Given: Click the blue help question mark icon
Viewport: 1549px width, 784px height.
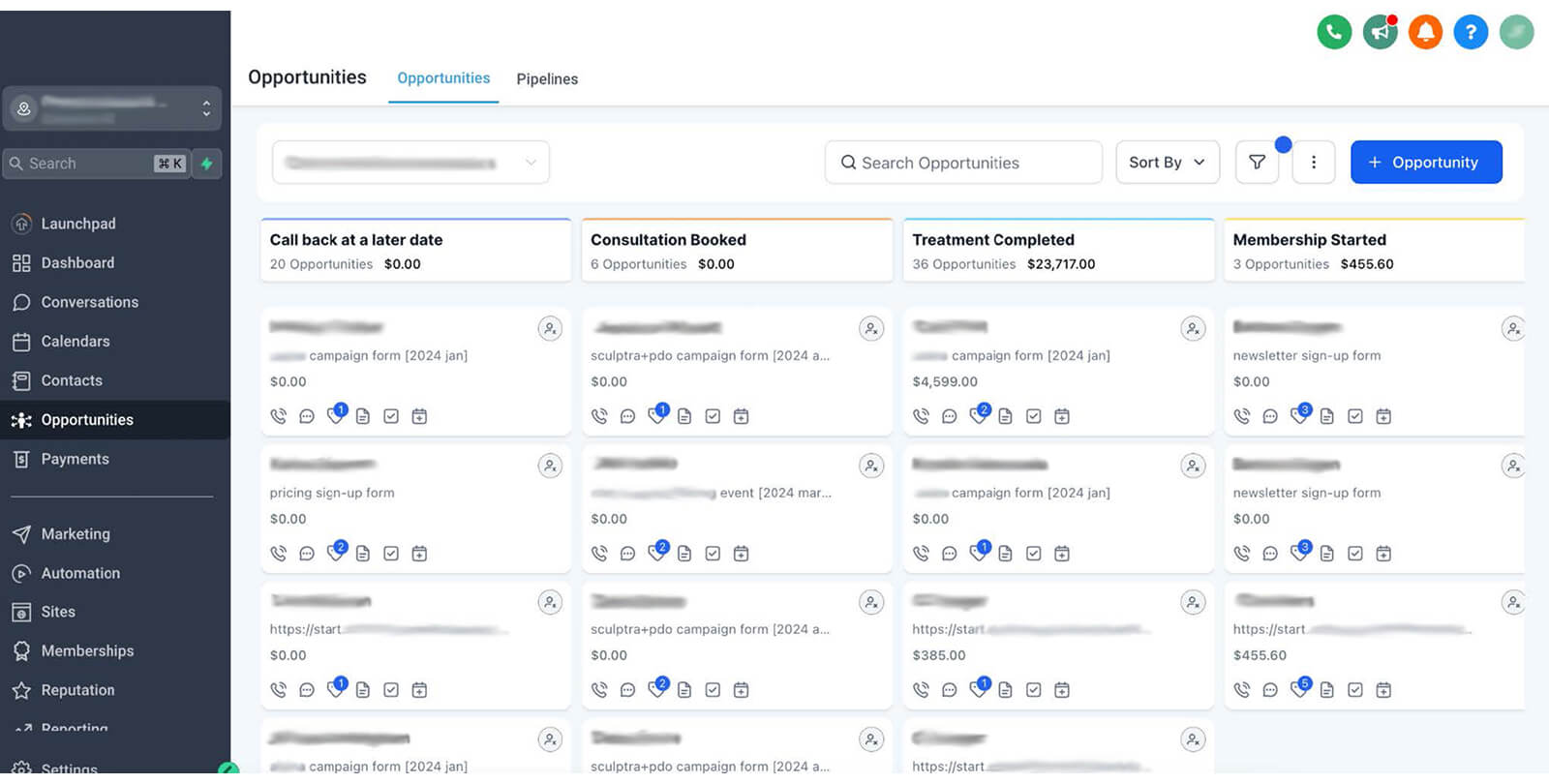Looking at the screenshot, I should point(1471,32).
